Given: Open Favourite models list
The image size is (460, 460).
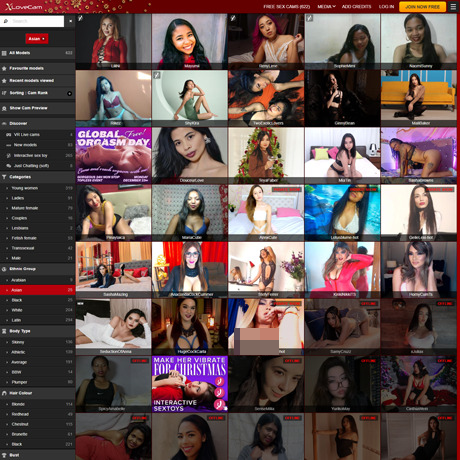Looking at the screenshot, I should coord(37,68).
